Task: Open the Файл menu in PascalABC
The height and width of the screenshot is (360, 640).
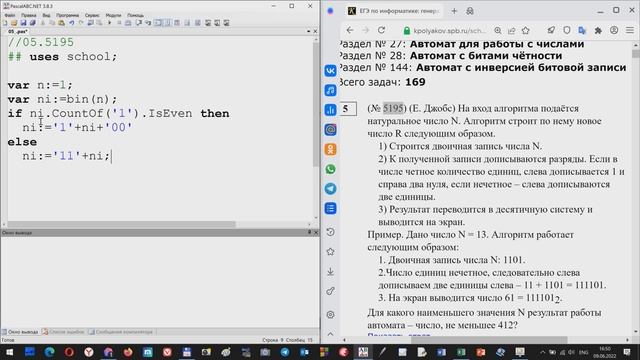Action: pyautogui.click(x=10, y=15)
